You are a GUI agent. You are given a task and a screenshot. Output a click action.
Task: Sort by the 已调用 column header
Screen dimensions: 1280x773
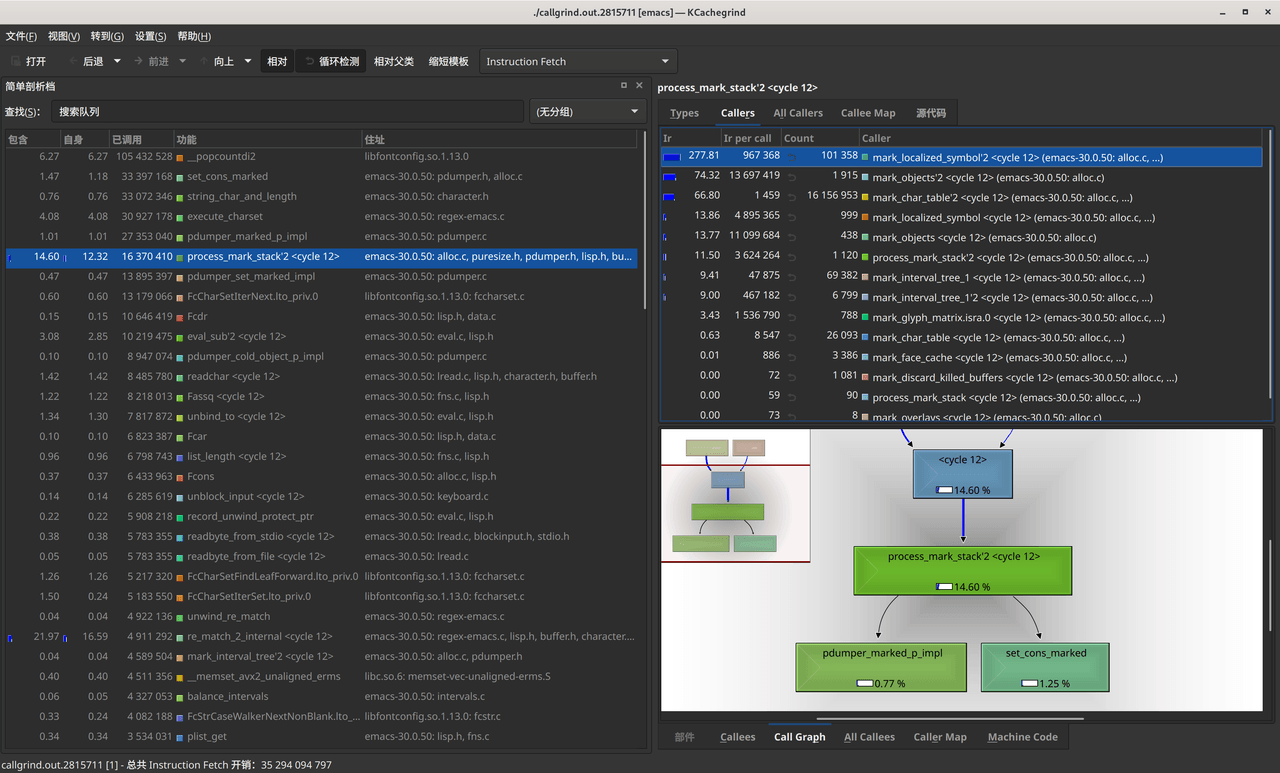click(140, 139)
